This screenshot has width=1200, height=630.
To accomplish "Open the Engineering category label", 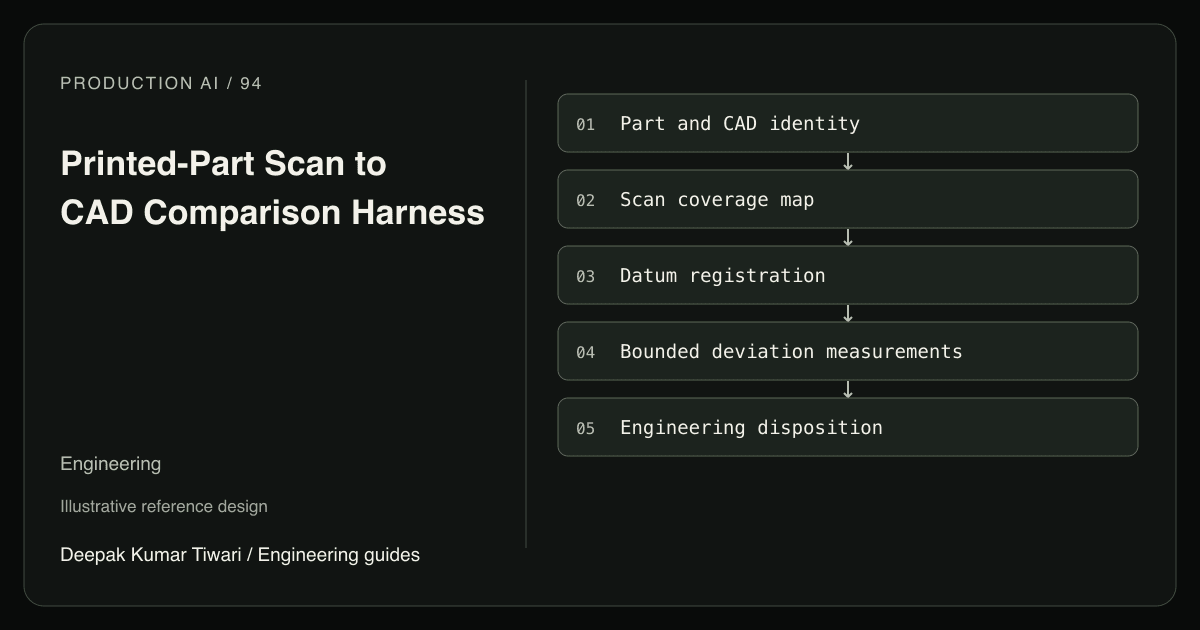I will coord(110,464).
